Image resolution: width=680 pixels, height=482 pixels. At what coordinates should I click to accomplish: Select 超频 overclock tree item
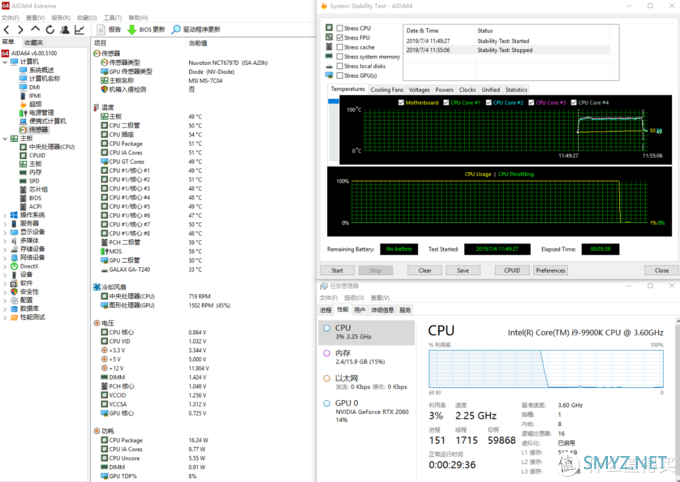click(x=30, y=104)
